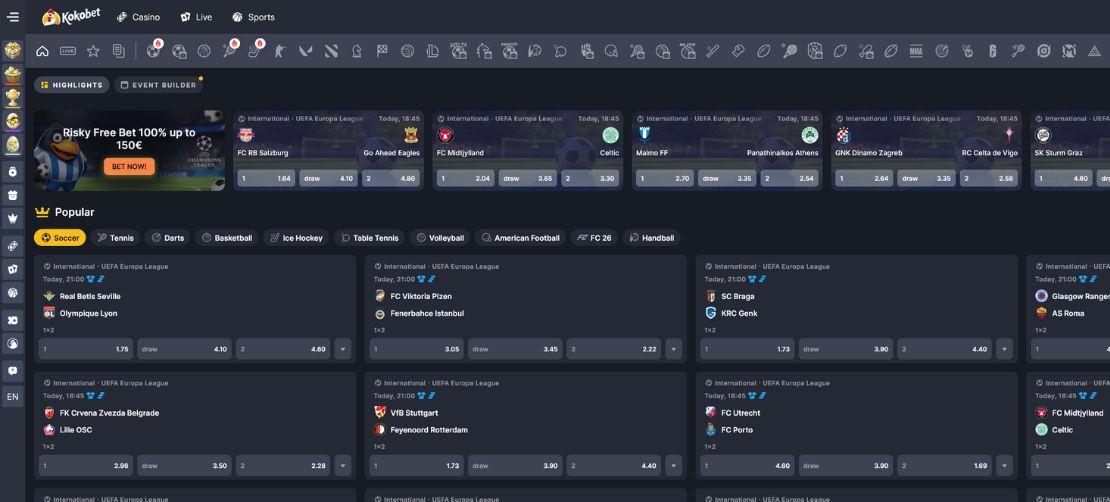This screenshot has width=1110, height=502.
Task: Open favorites star icon
Action: point(93,51)
